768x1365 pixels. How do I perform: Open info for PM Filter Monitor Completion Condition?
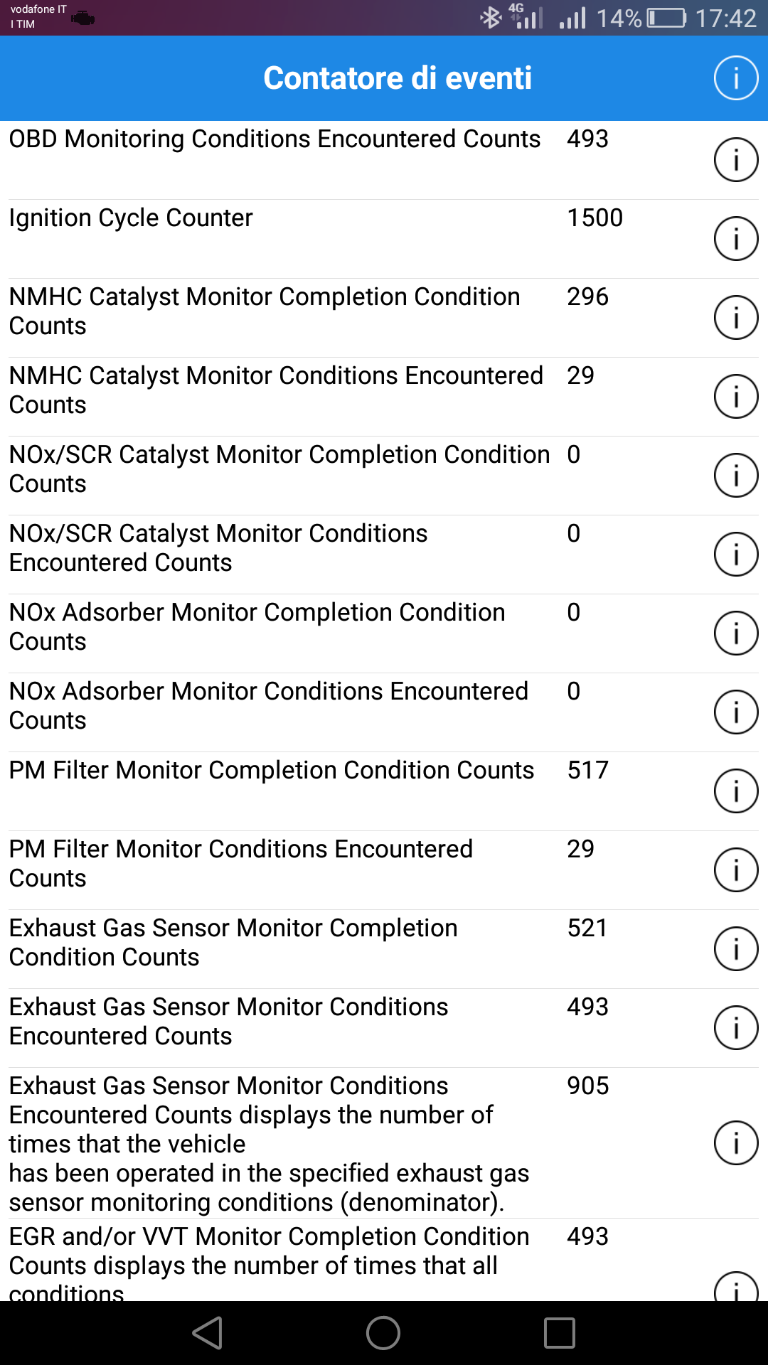click(x=736, y=792)
